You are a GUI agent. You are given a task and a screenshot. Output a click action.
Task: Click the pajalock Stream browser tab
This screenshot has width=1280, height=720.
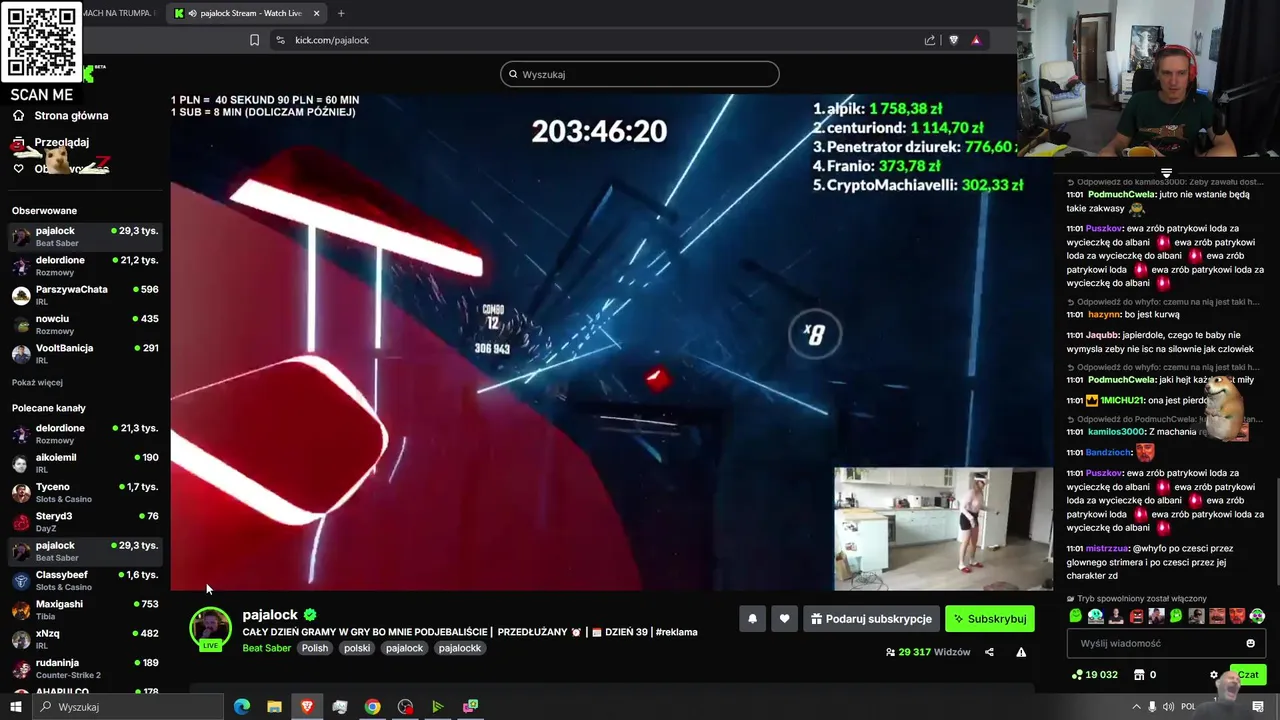[246, 13]
